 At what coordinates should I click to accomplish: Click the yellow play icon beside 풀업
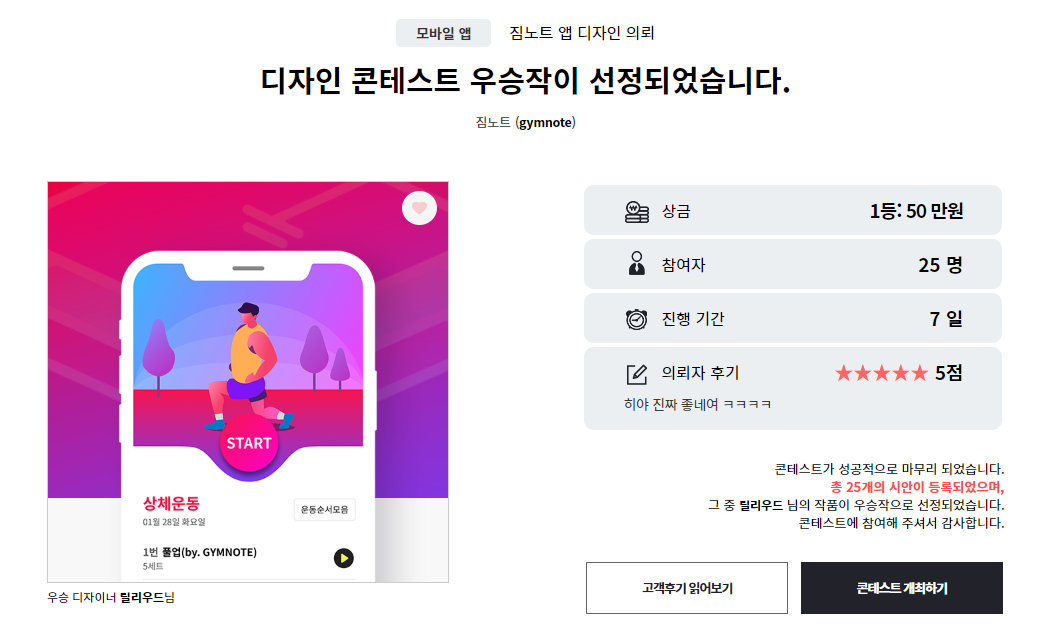(343, 558)
